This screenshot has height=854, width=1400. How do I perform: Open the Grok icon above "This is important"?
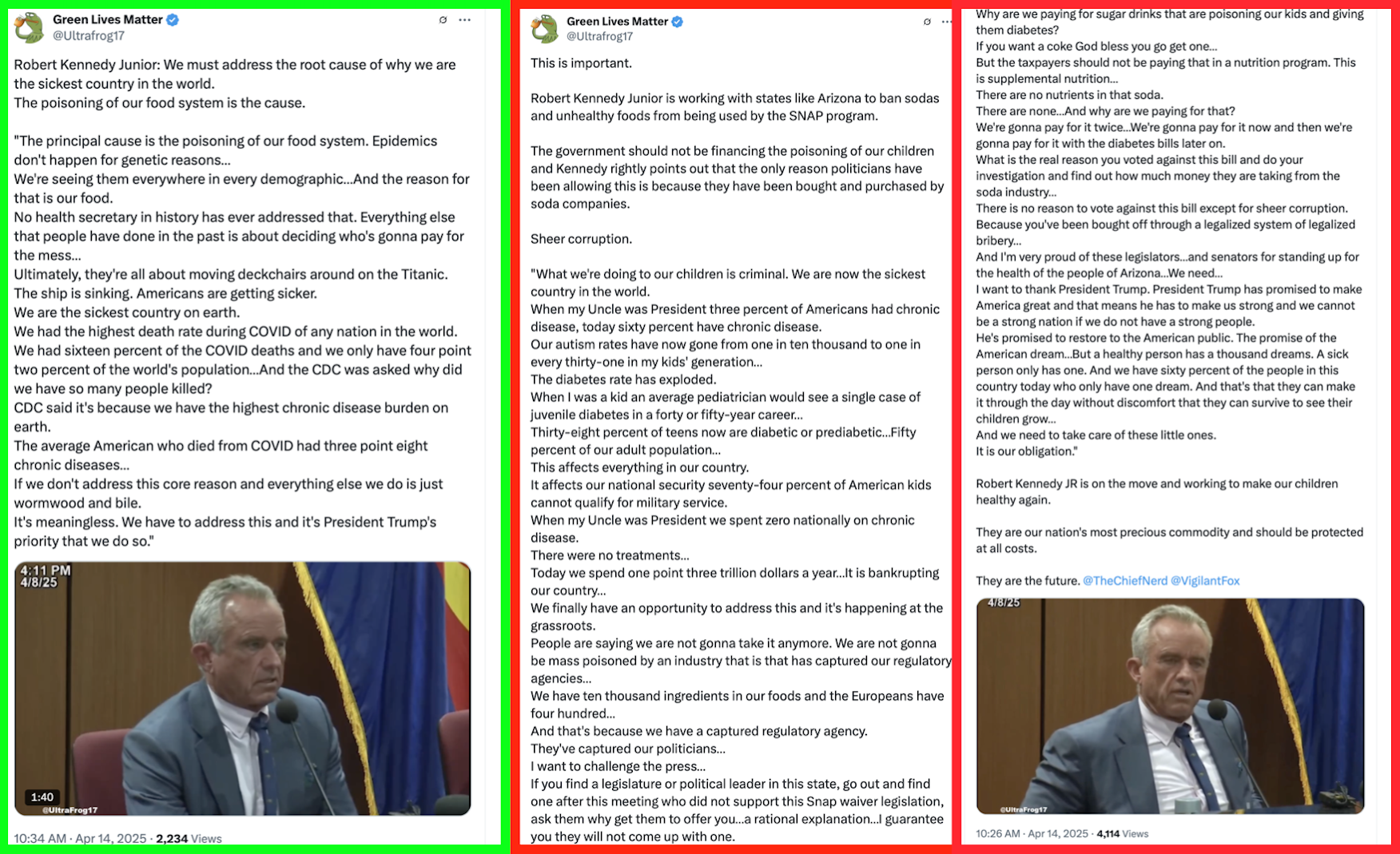pos(927,22)
